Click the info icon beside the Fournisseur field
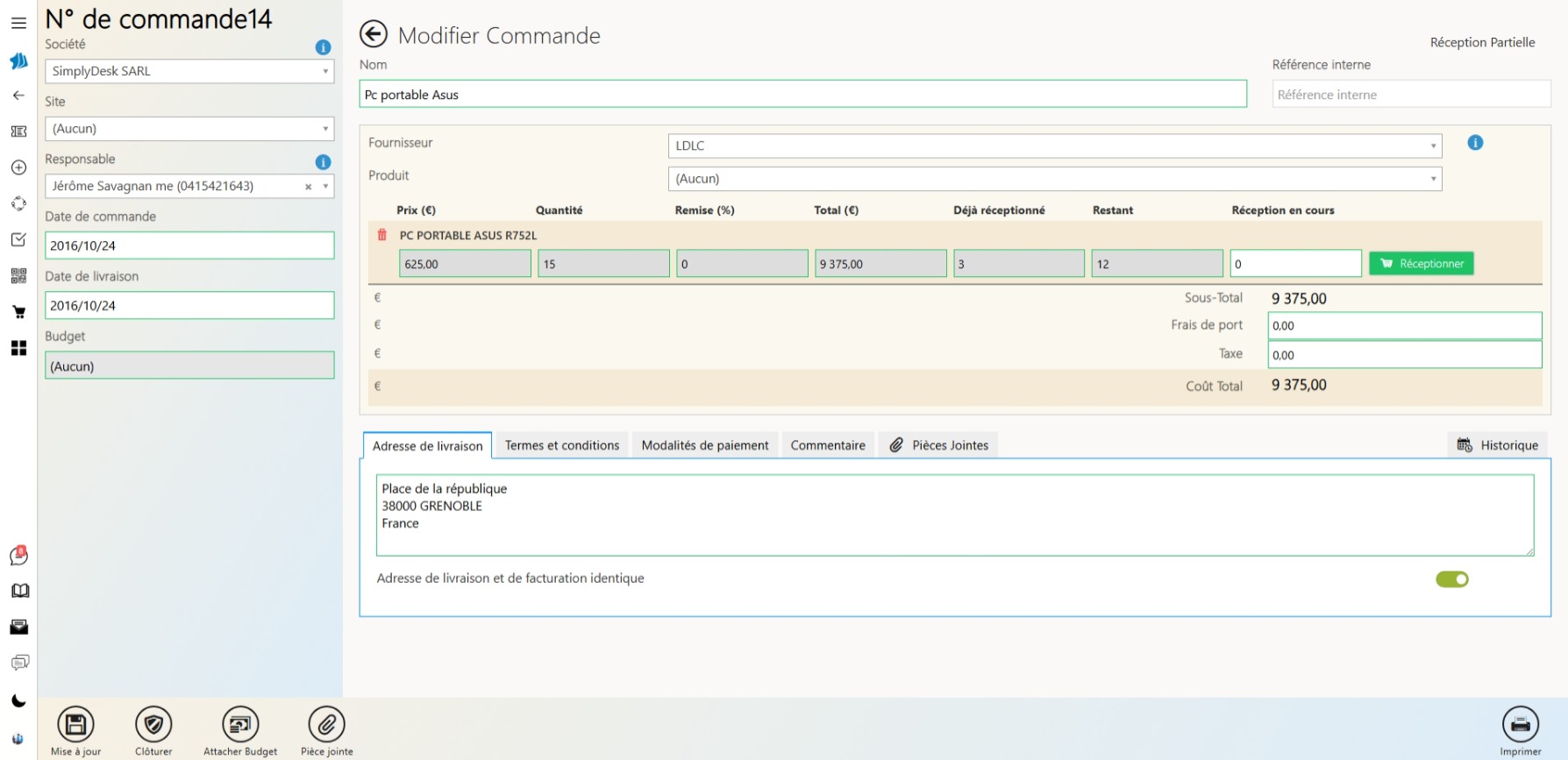This screenshot has height=760, width=1568. (x=1475, y=143)
